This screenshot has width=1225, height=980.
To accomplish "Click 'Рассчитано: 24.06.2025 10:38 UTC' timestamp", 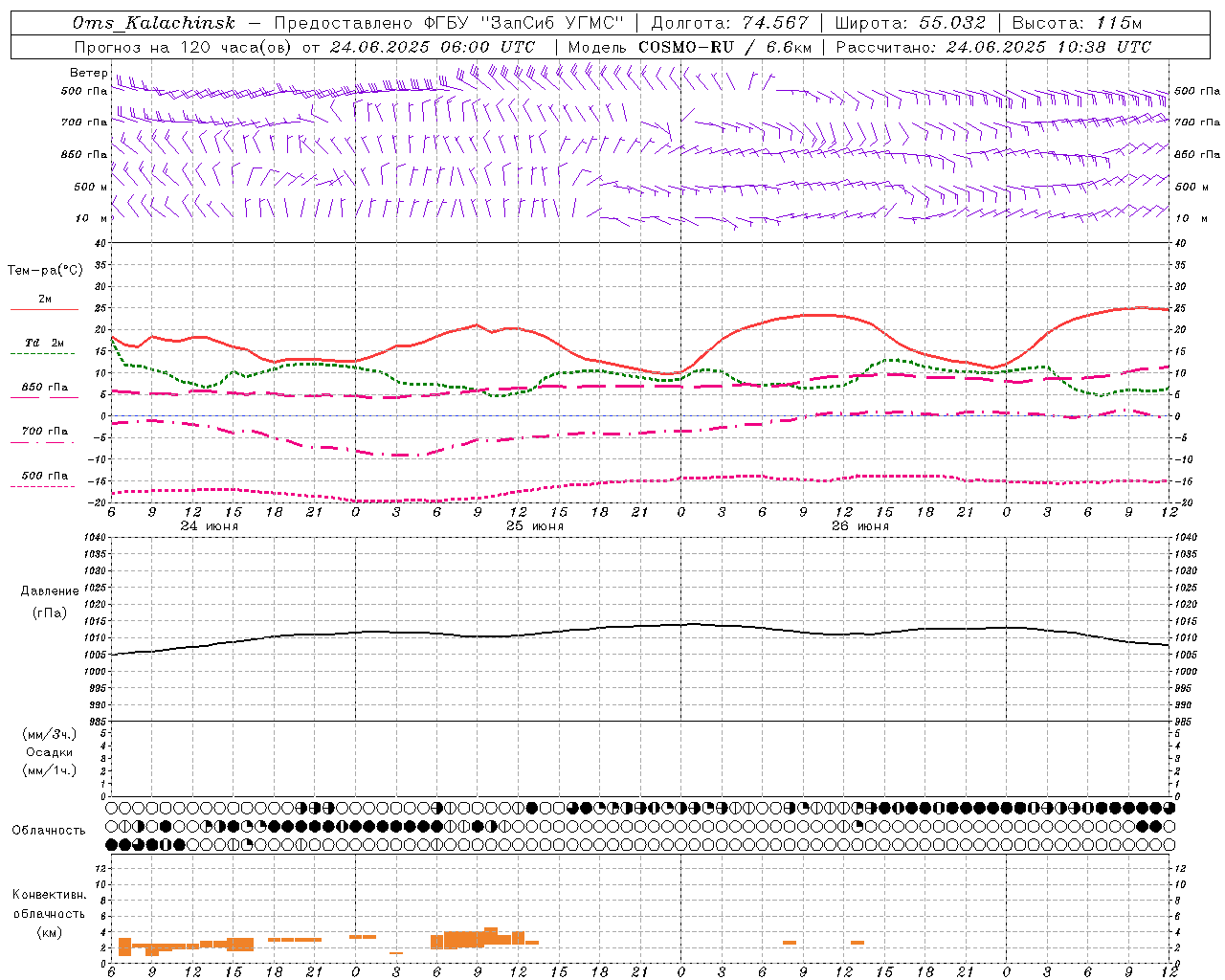I will [993, 47].
